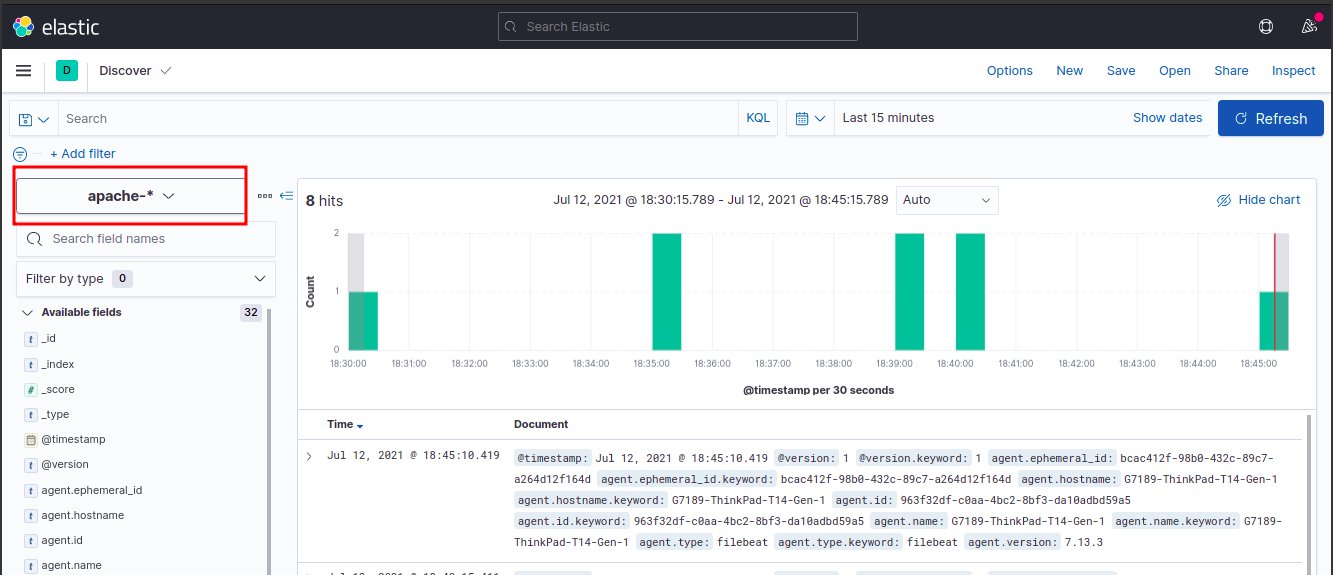This screenshot has width=1333, height=575.
Task: Click Show dates in time picker
Action: (x=1167, y=118)
